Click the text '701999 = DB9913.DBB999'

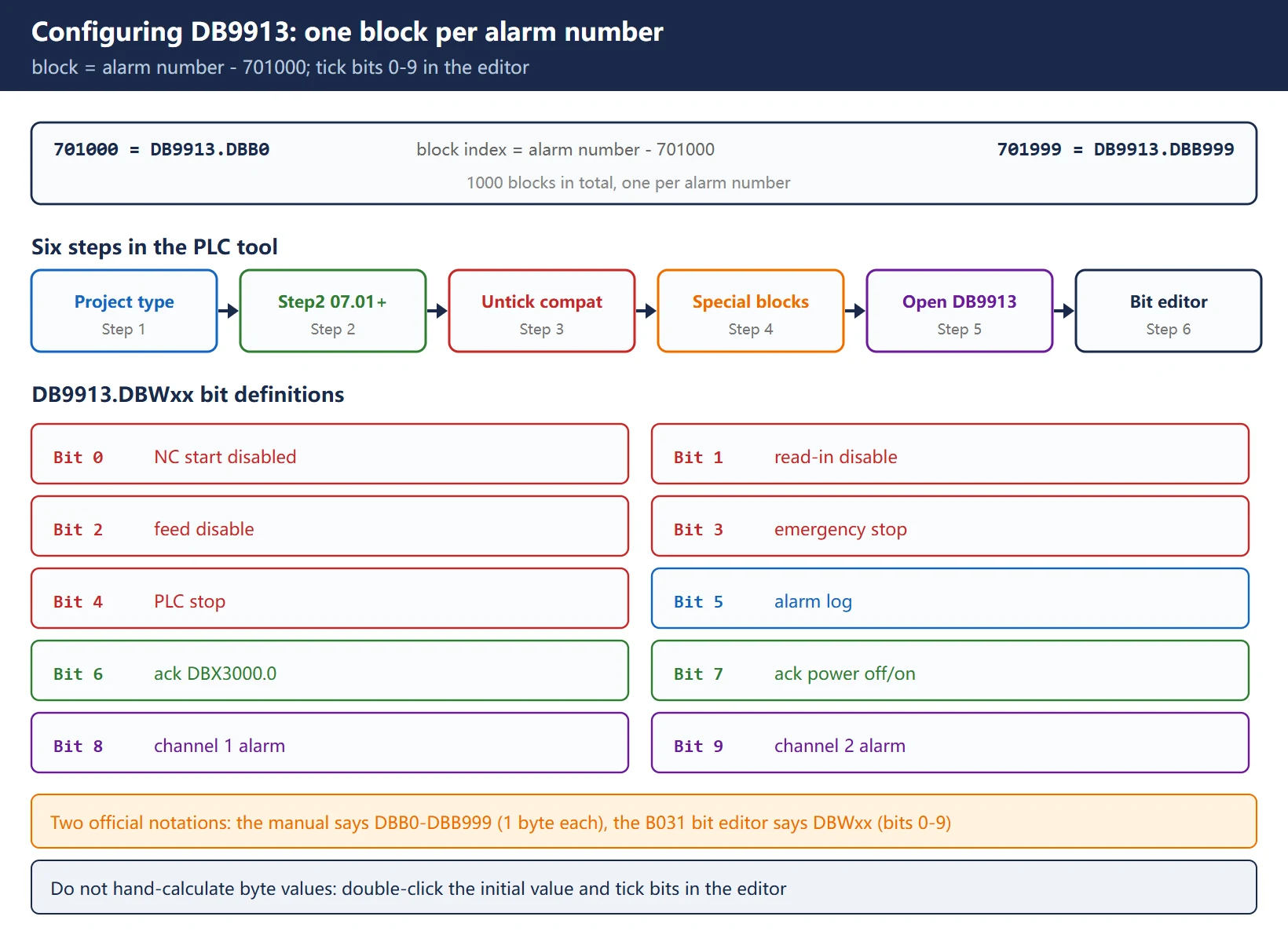[1115, 149]
